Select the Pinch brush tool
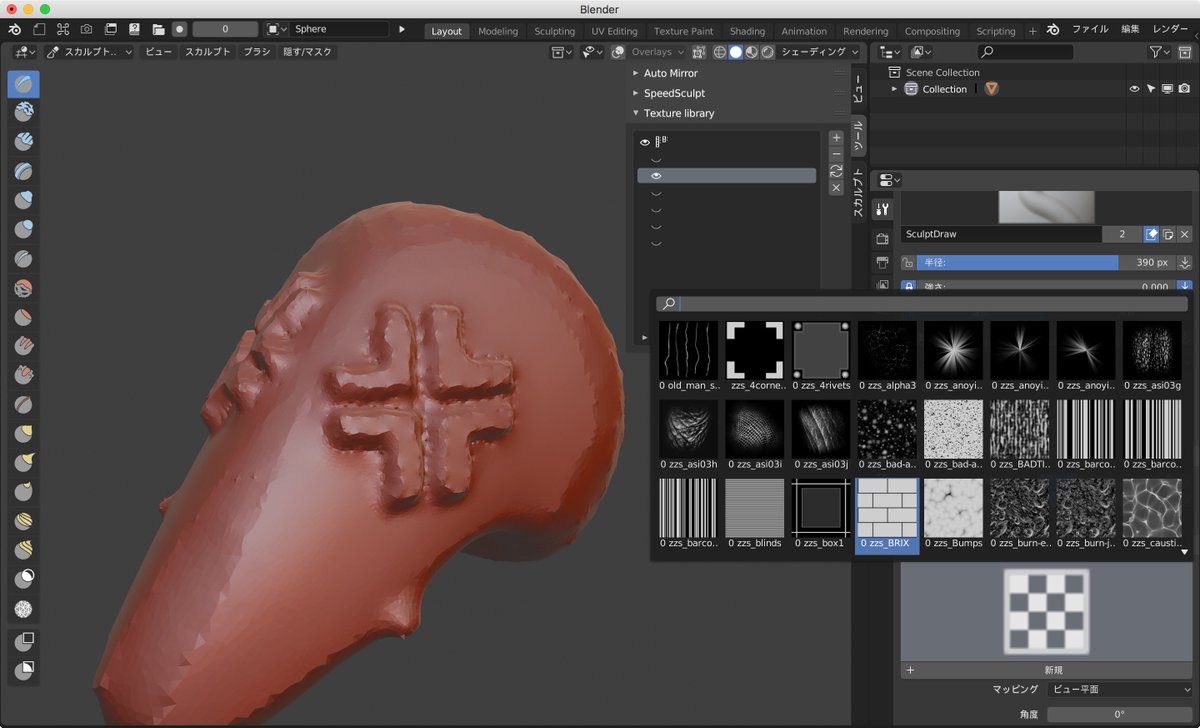Screen dimensions: 1200x728 tap(24, 404)
